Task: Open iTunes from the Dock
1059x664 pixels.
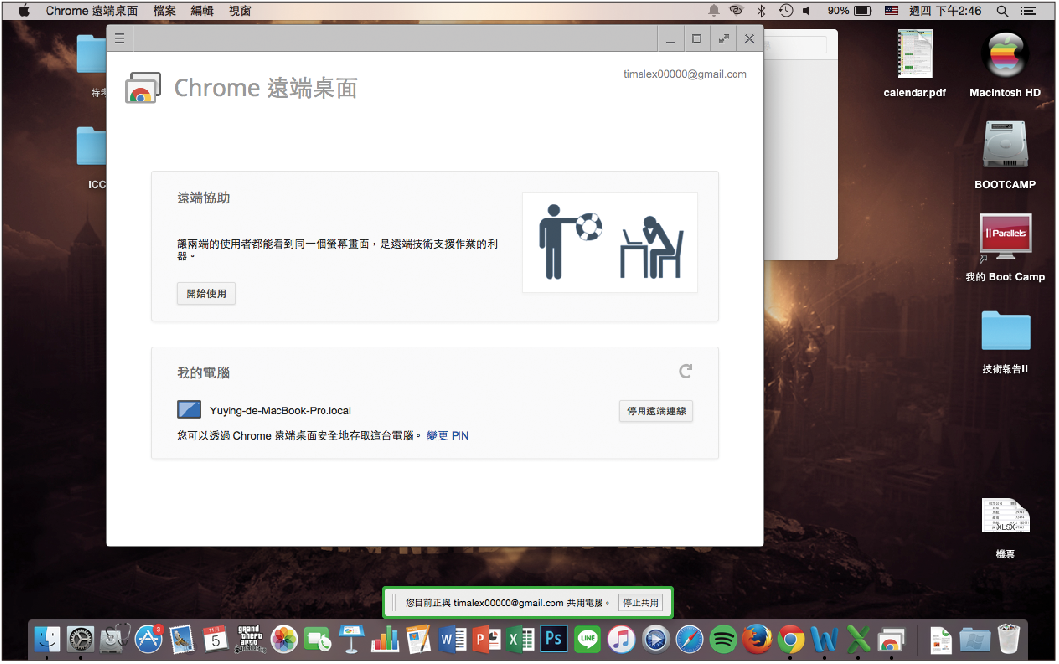Action: pos(621,638)
